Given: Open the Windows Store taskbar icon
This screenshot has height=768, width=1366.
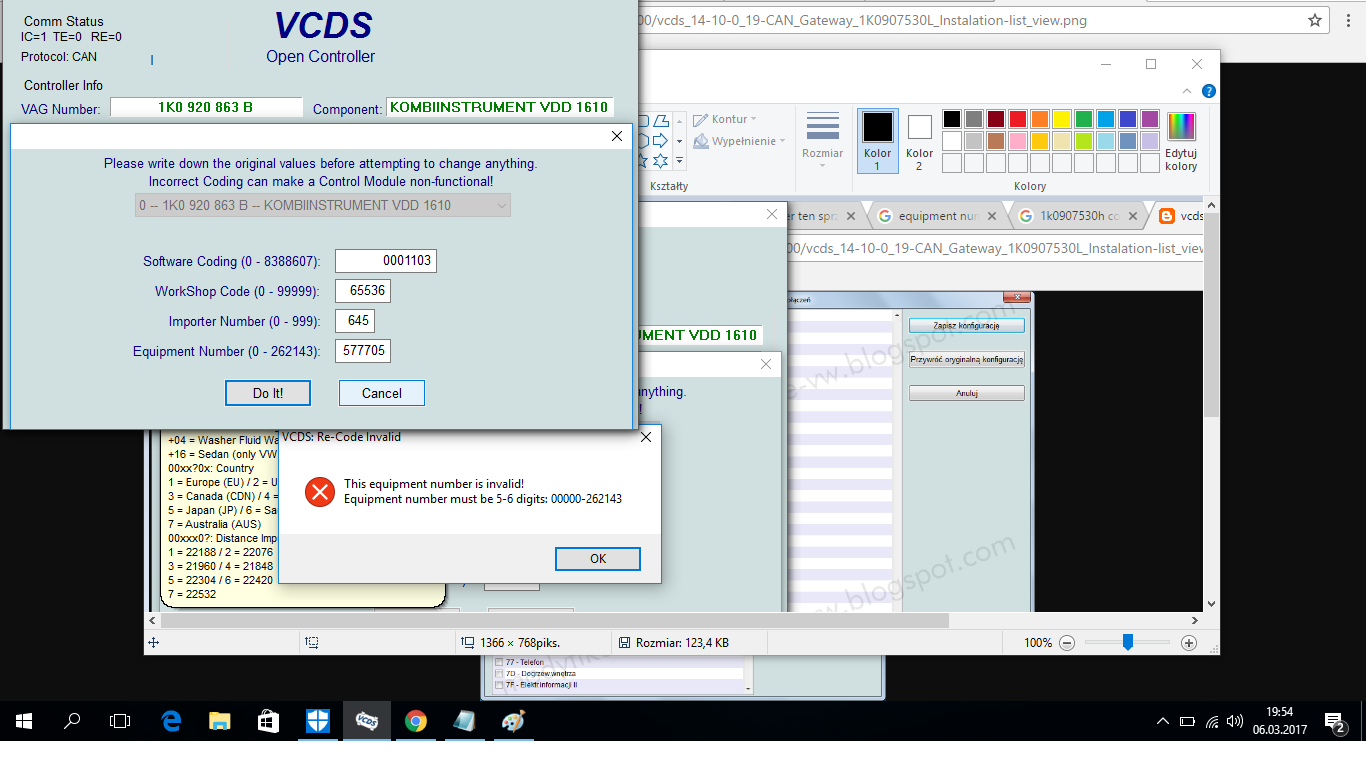Looking at the screenshot, I should click(268, 721).
